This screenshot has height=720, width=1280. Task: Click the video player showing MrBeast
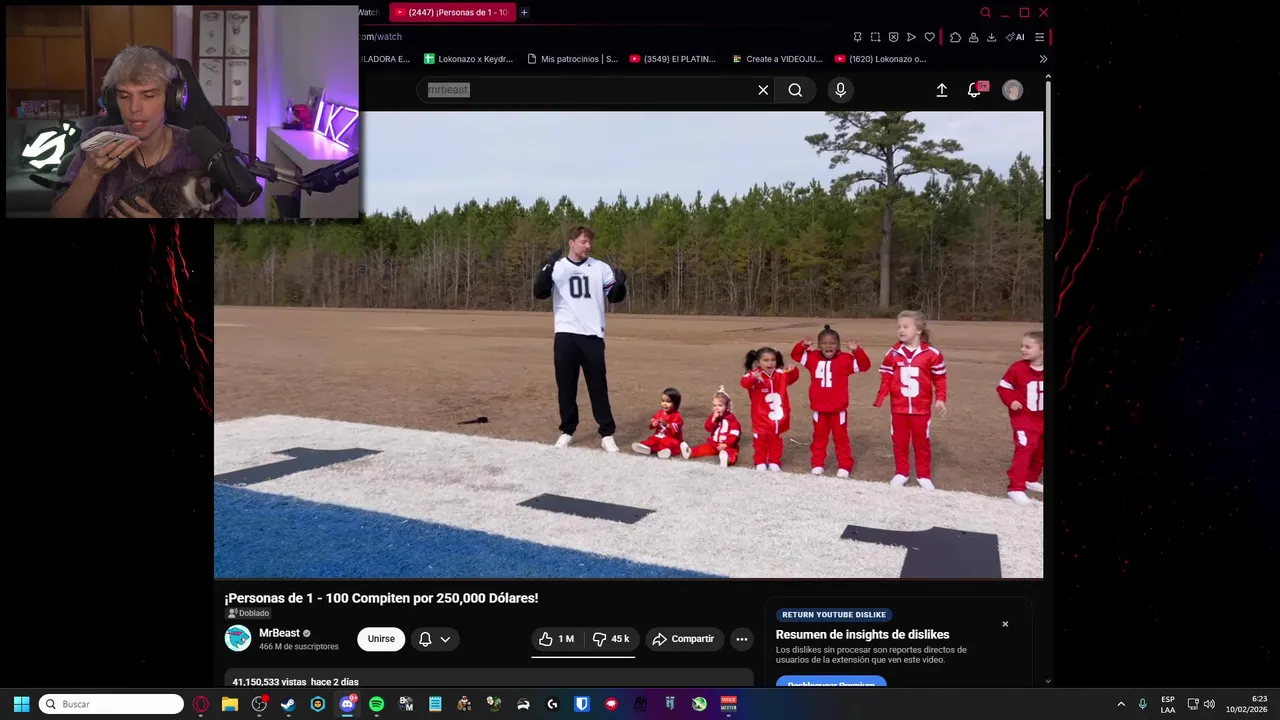pyautogui.click(x=628, y=344)
